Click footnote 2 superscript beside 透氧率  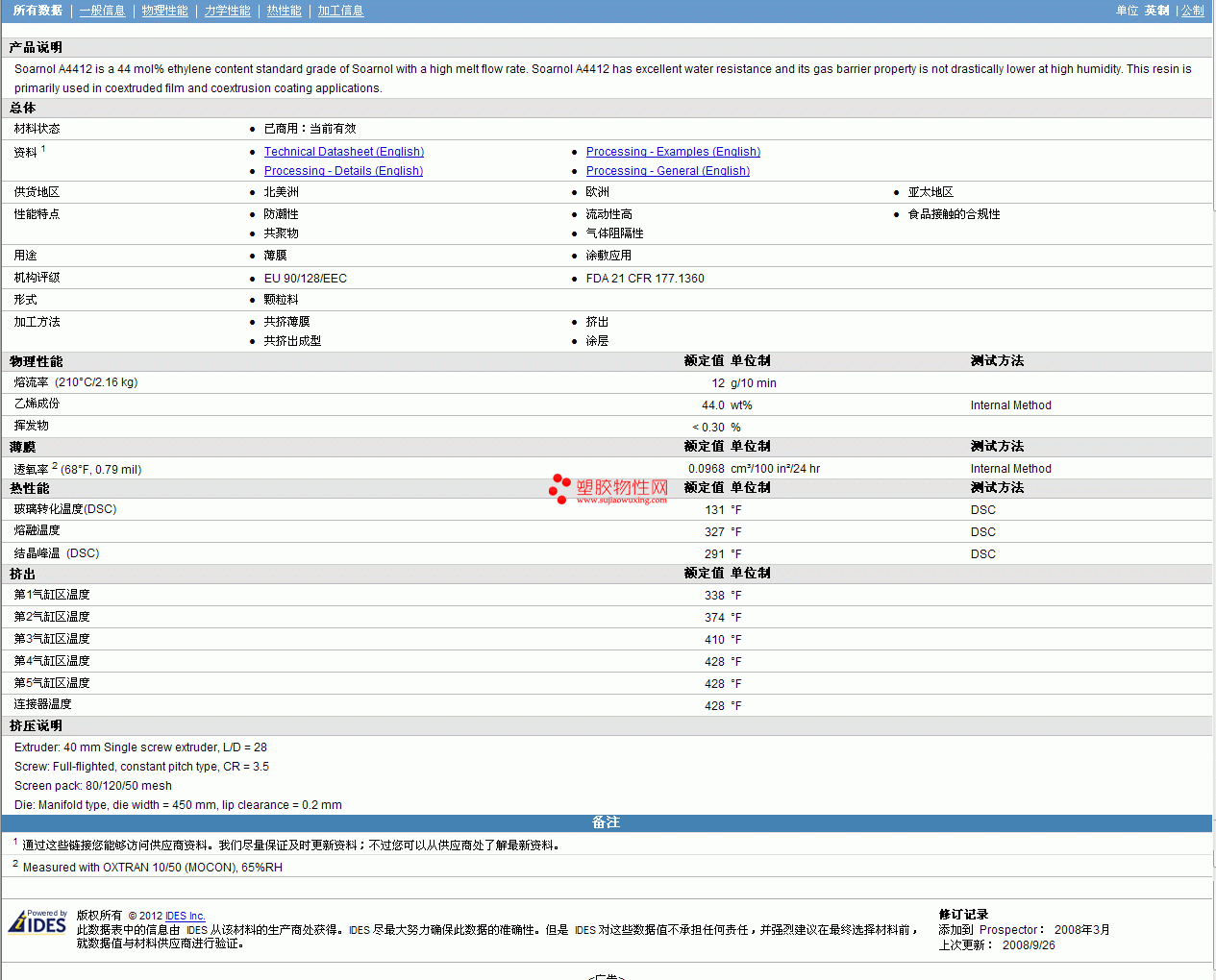(x=55, y=465)
